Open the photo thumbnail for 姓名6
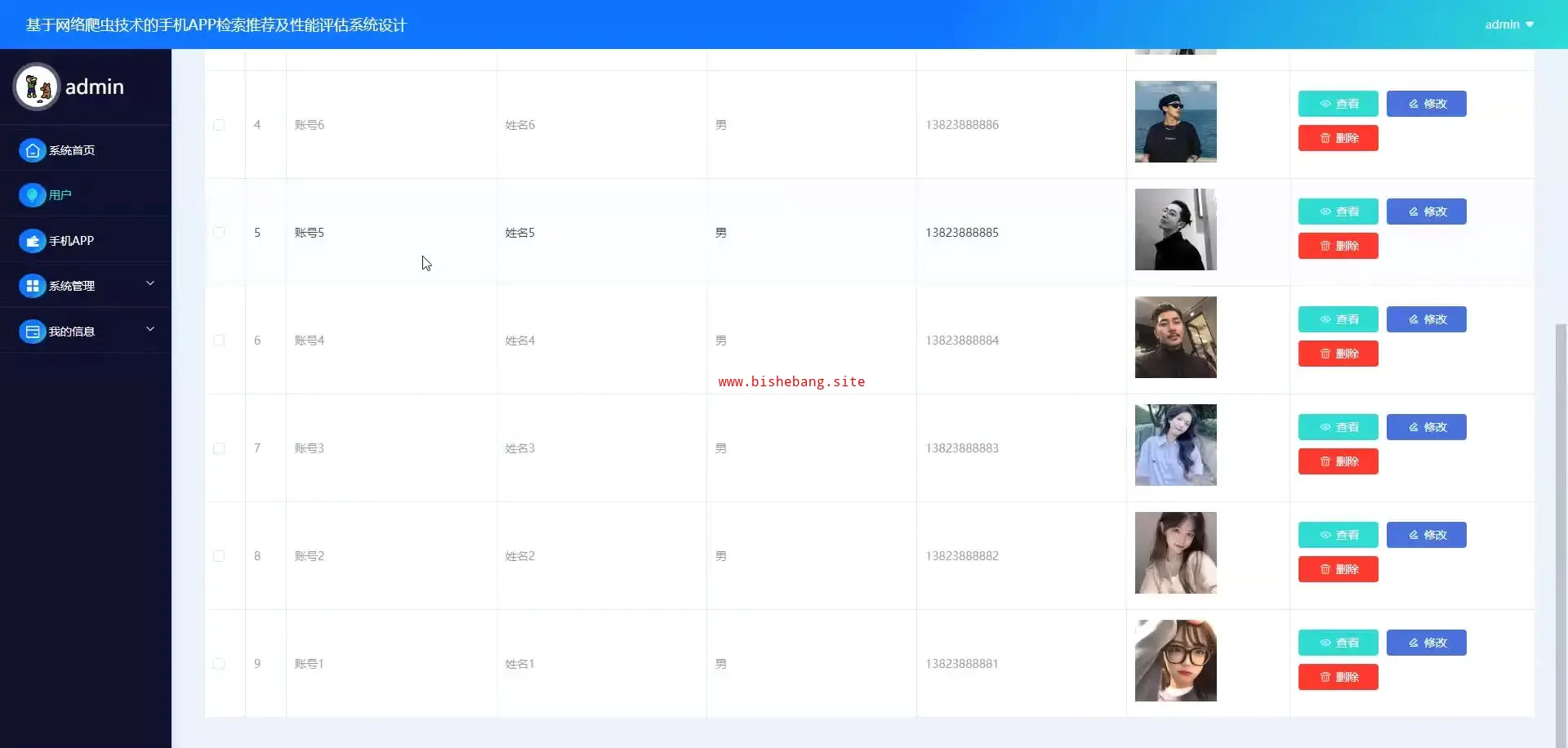The image size is (1568, 748). (1176, 122)
